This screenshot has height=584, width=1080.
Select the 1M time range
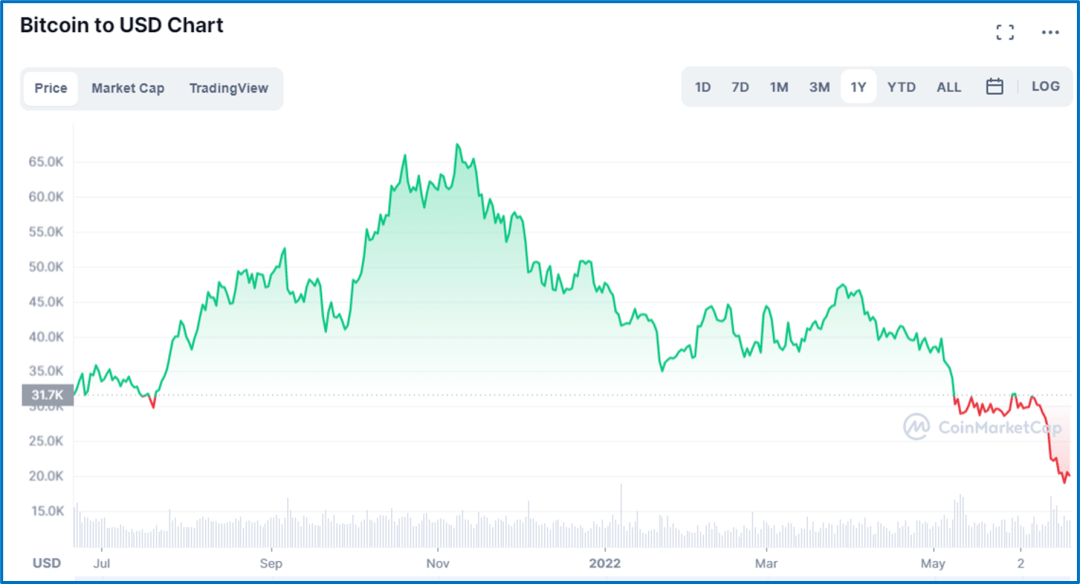click(779, 87)
